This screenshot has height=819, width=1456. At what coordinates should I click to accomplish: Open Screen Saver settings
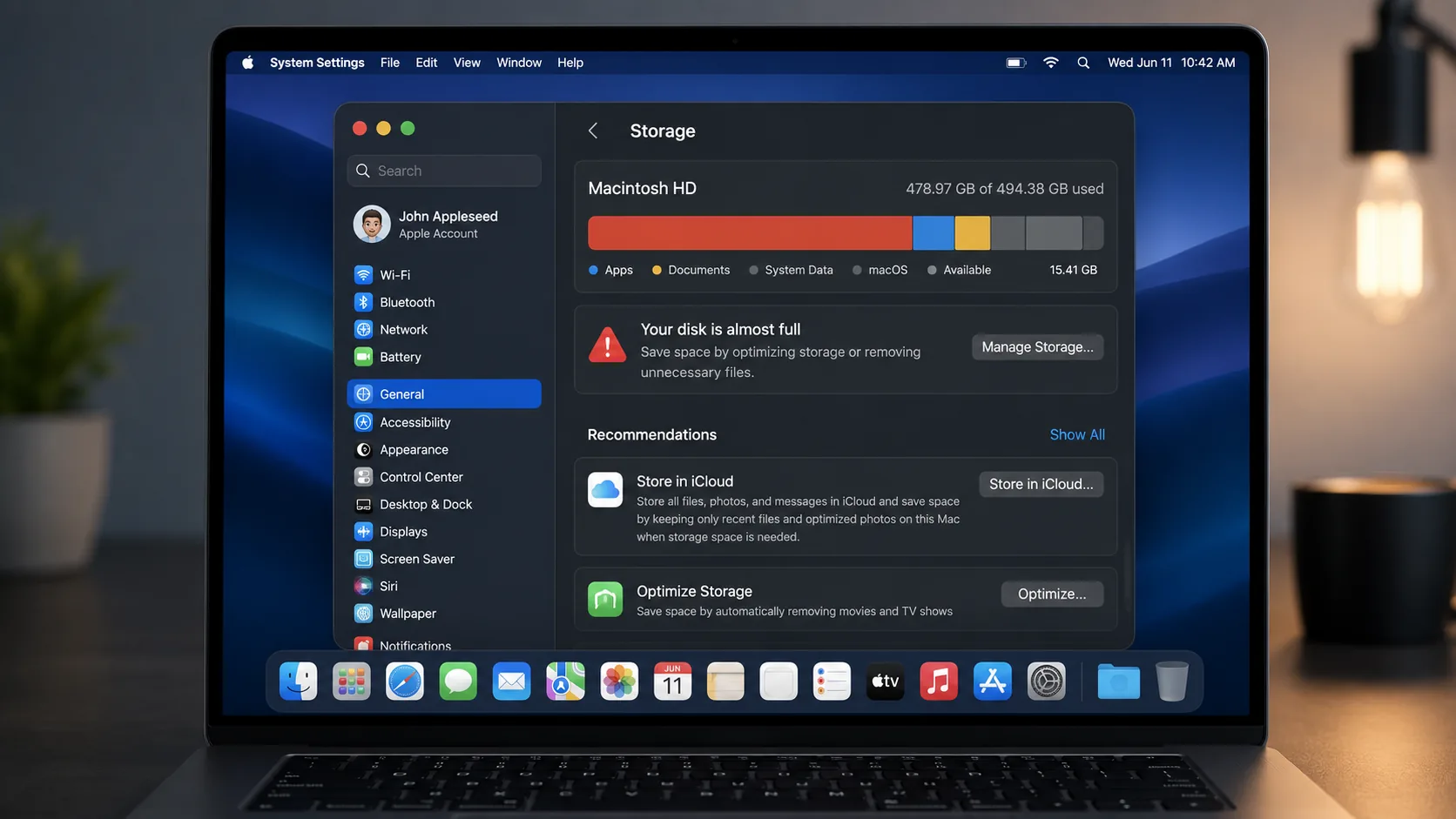pos(444,559)
